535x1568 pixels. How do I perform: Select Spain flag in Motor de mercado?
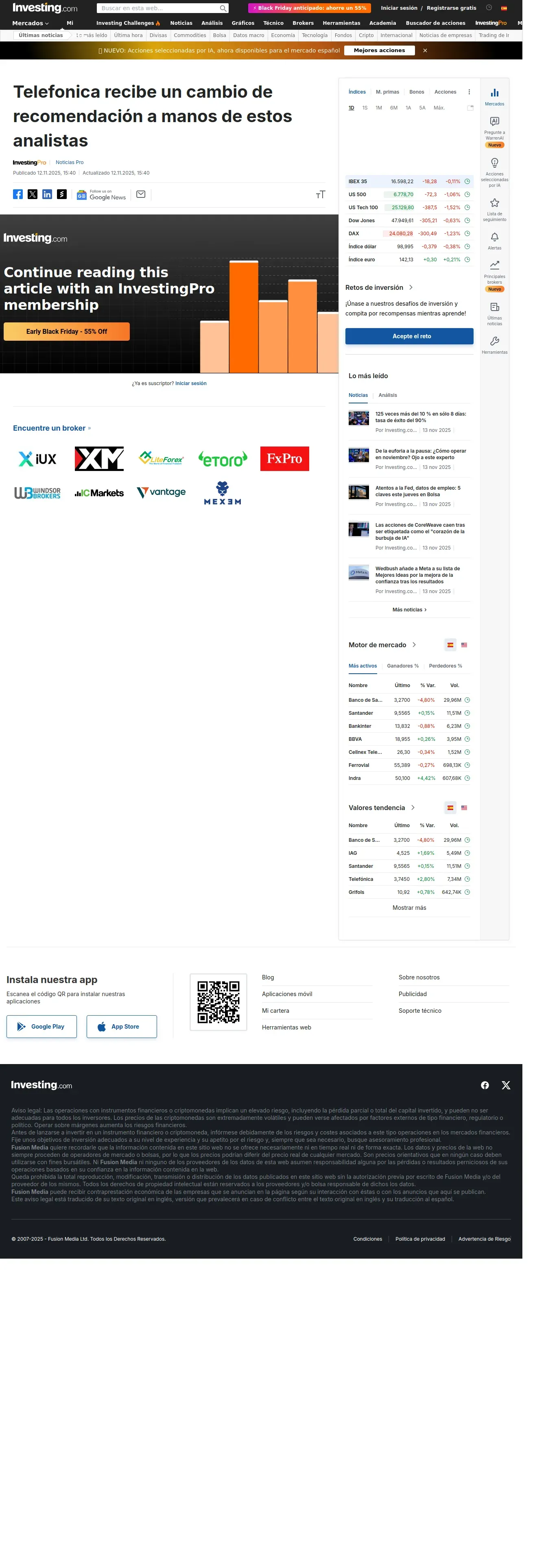pyautogui.click(x=450, y=645)
